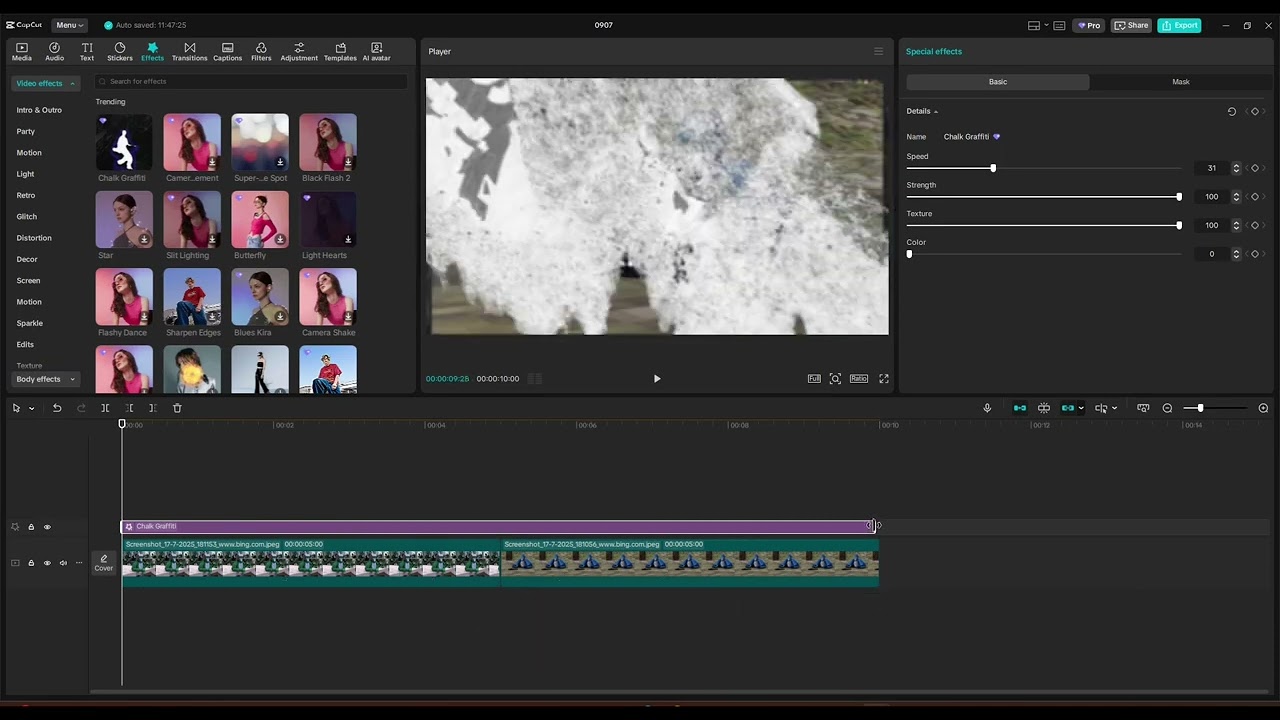This screenshot has height=720, width=1280.
Task: Click the Export button
Action: point(1179,25)
